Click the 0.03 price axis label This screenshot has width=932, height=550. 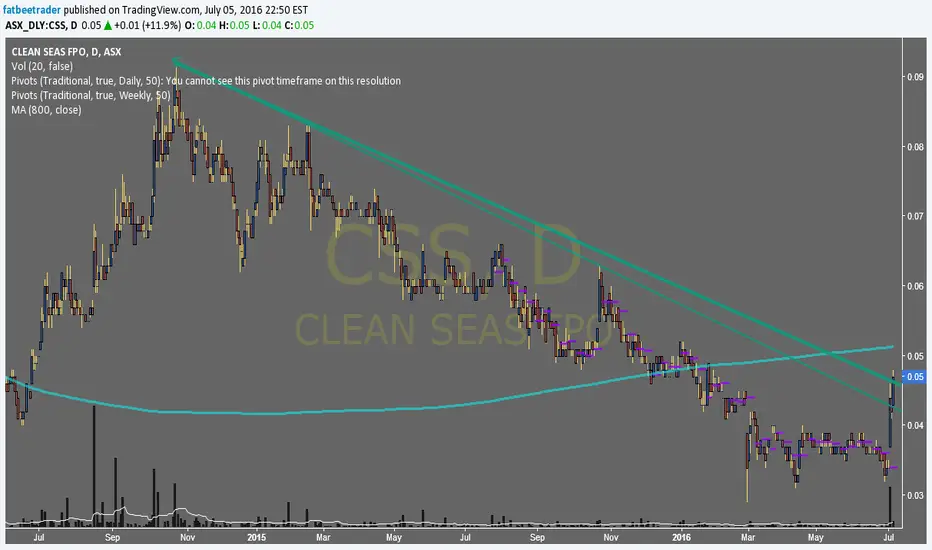(915, 495)
